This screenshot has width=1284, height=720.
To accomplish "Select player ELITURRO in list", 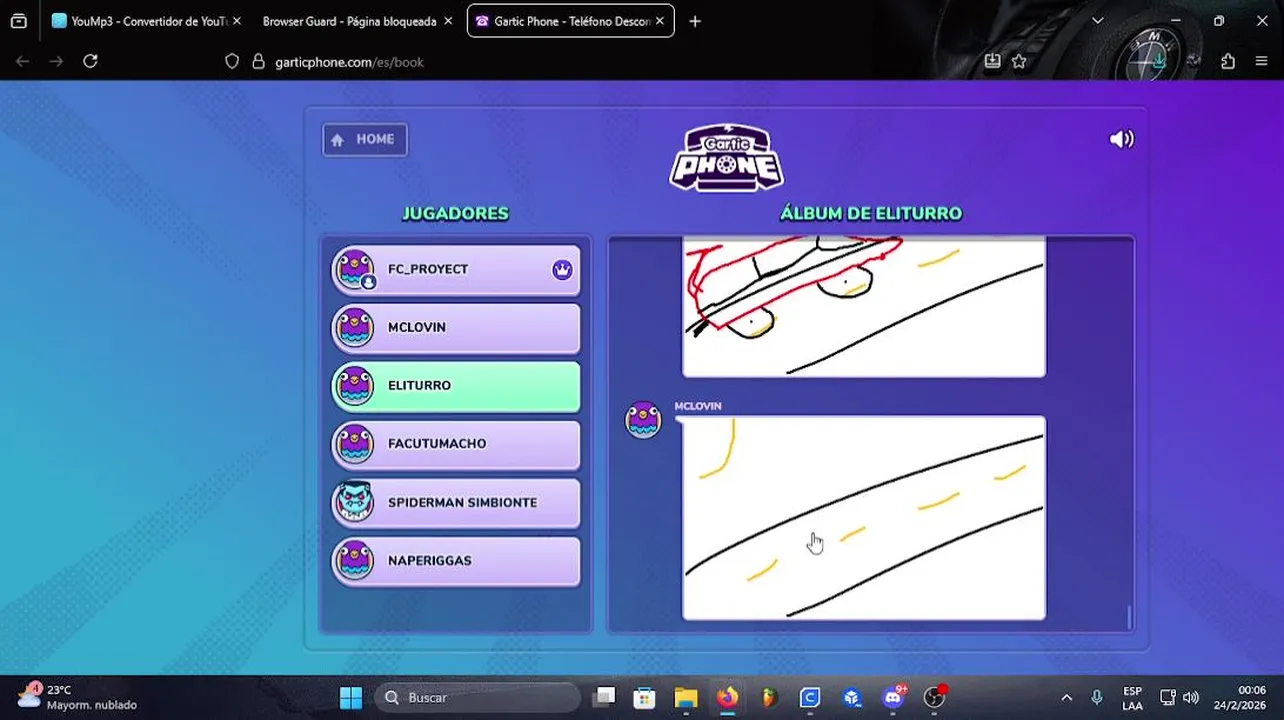I will click(456, 386).
